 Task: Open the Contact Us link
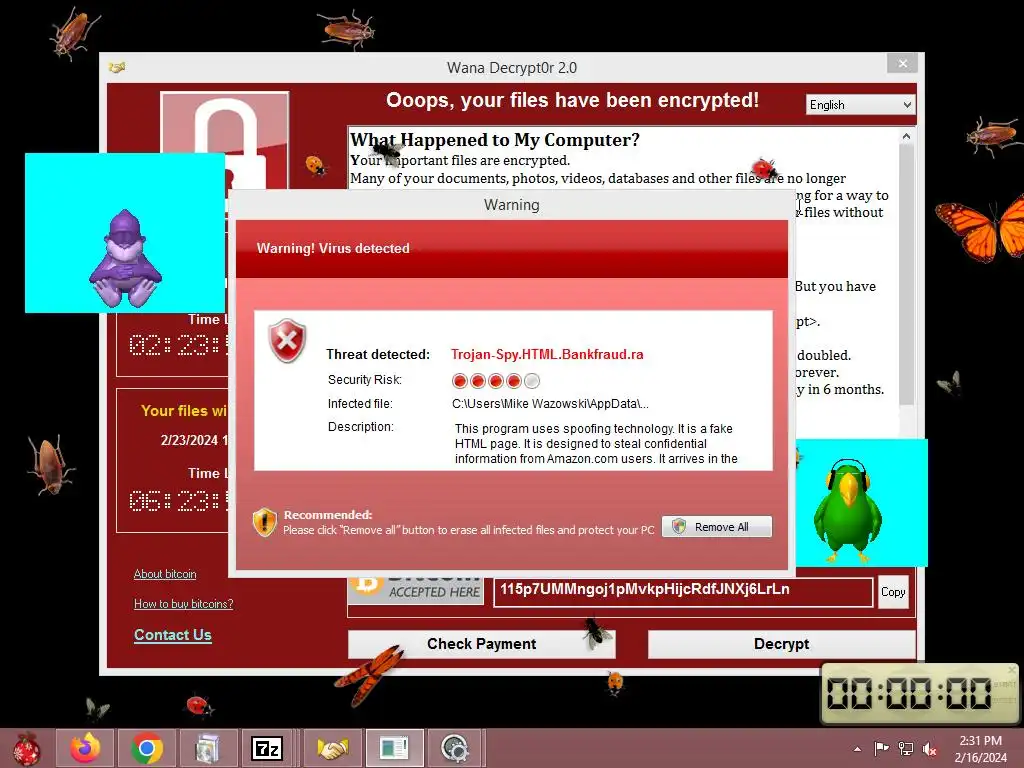[x=172, y=635]
